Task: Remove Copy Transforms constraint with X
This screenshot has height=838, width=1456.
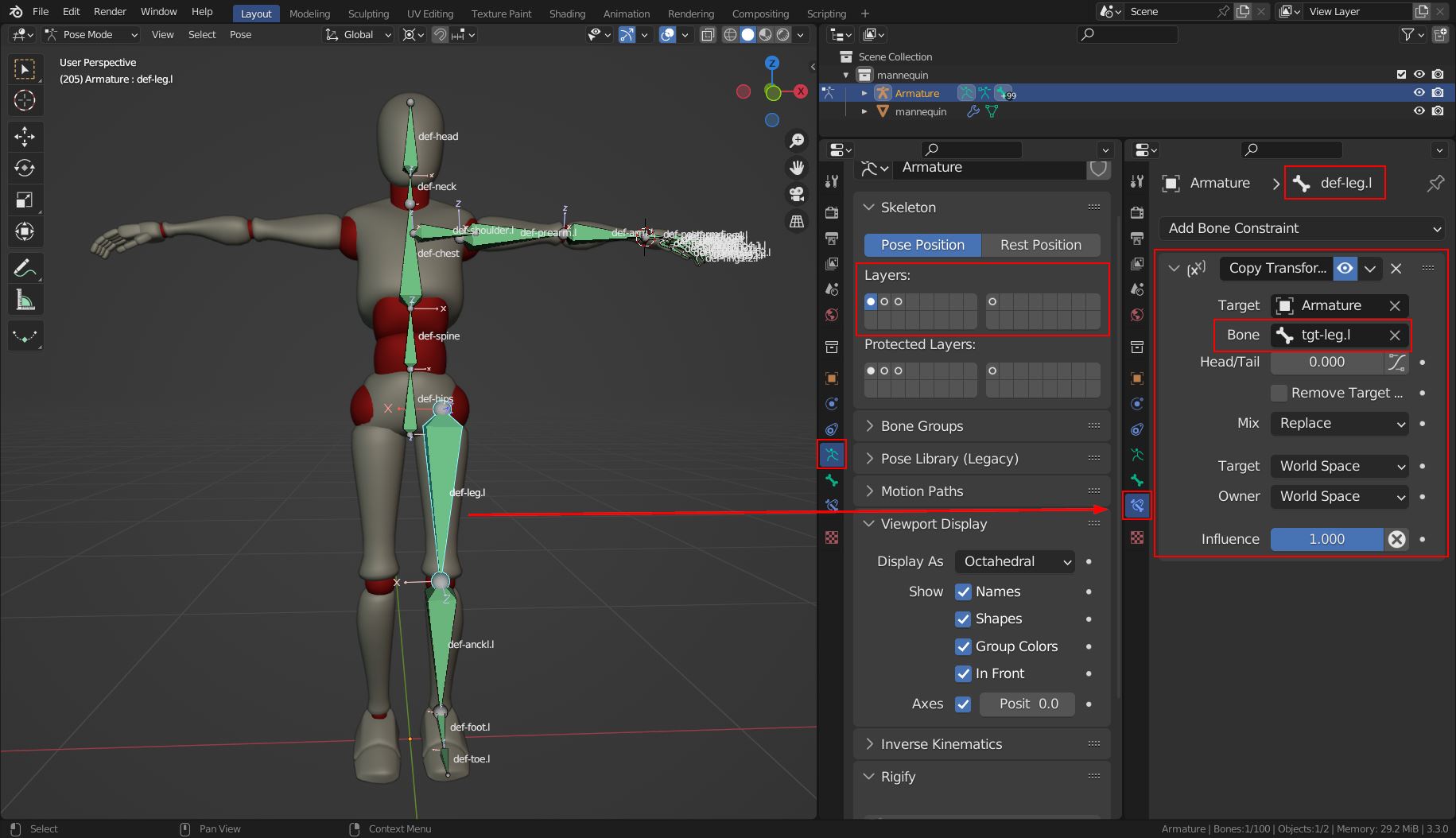Action: [x=1396, y=269]
